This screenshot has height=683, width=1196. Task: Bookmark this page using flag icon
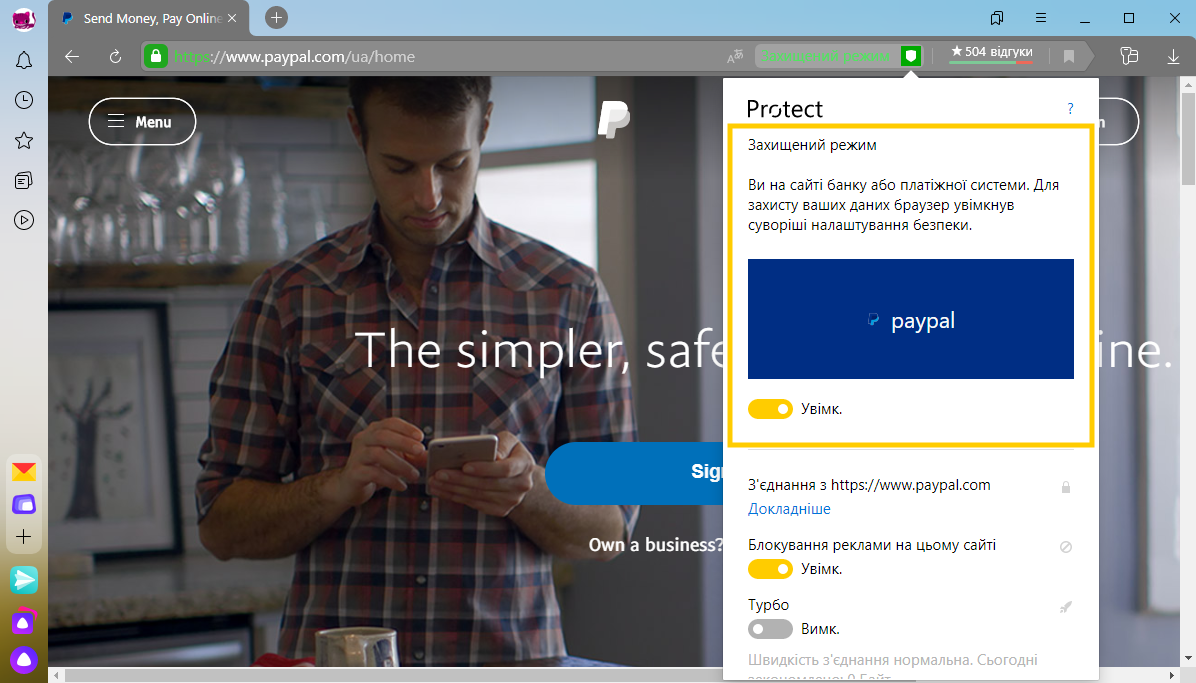1069,56
